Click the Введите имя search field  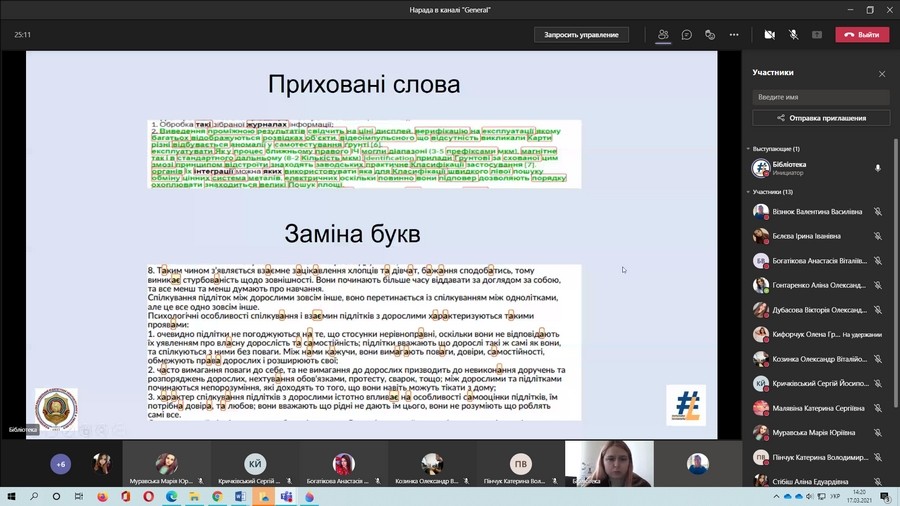[821, 97]
